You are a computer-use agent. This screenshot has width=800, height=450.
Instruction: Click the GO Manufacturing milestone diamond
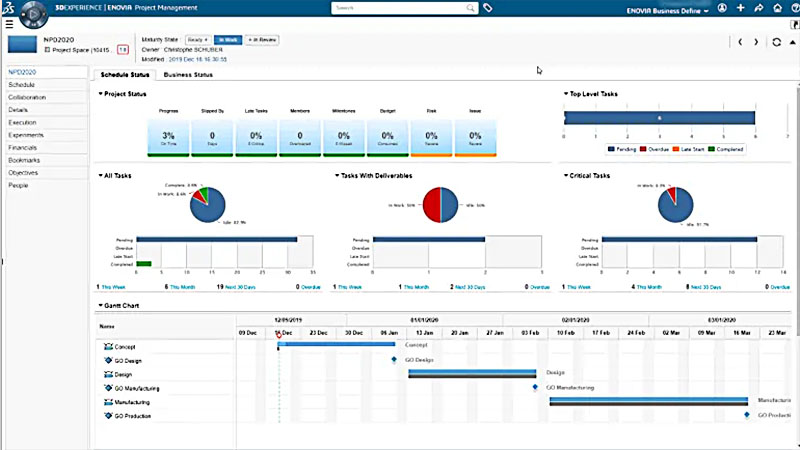coord(535,387)
